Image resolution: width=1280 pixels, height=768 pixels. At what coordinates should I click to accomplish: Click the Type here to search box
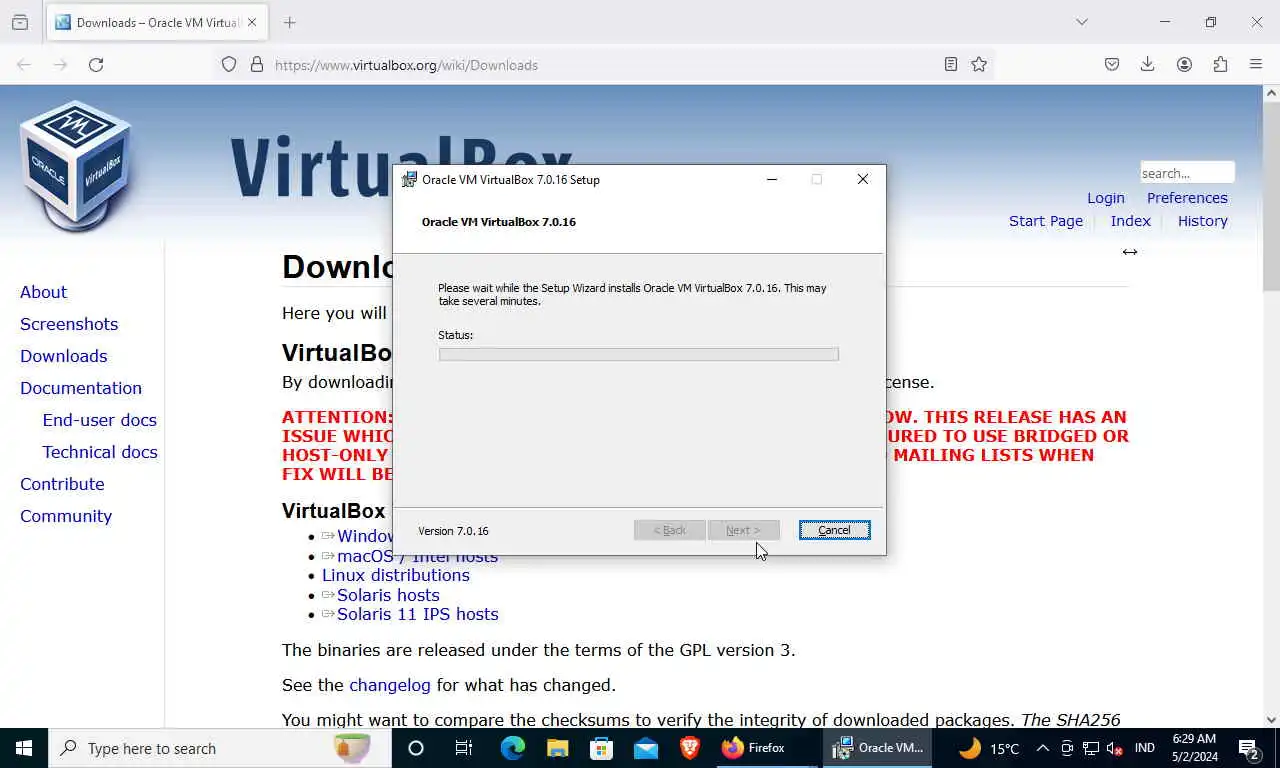click(219, 748)
